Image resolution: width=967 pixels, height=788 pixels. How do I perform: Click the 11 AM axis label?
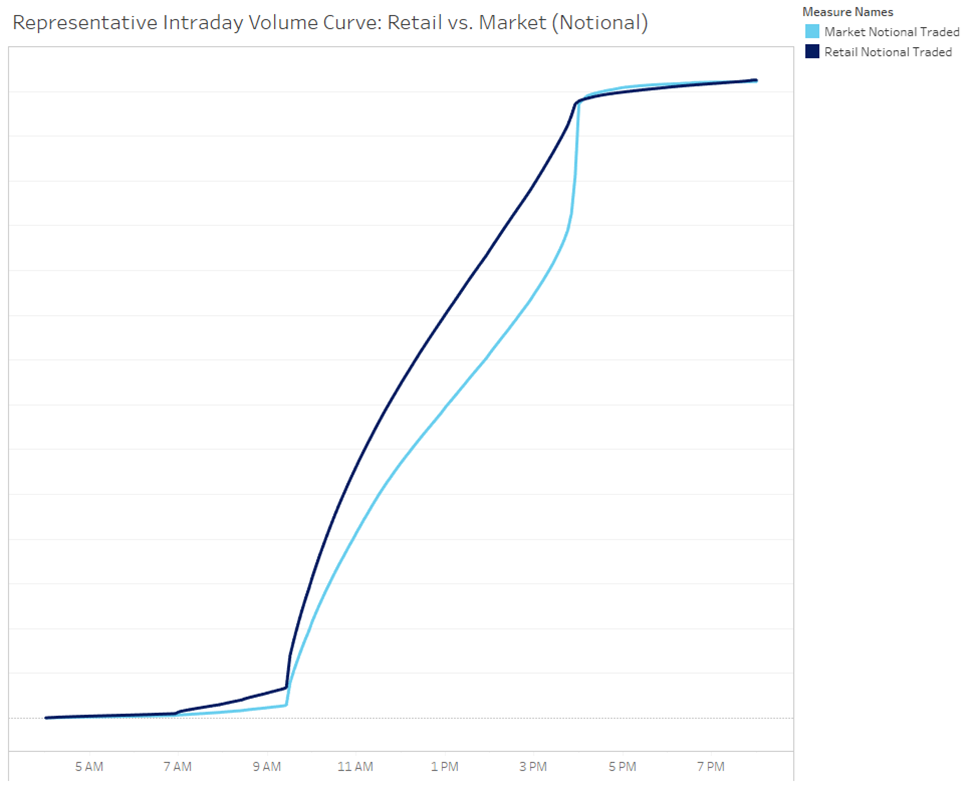point(355,767)
